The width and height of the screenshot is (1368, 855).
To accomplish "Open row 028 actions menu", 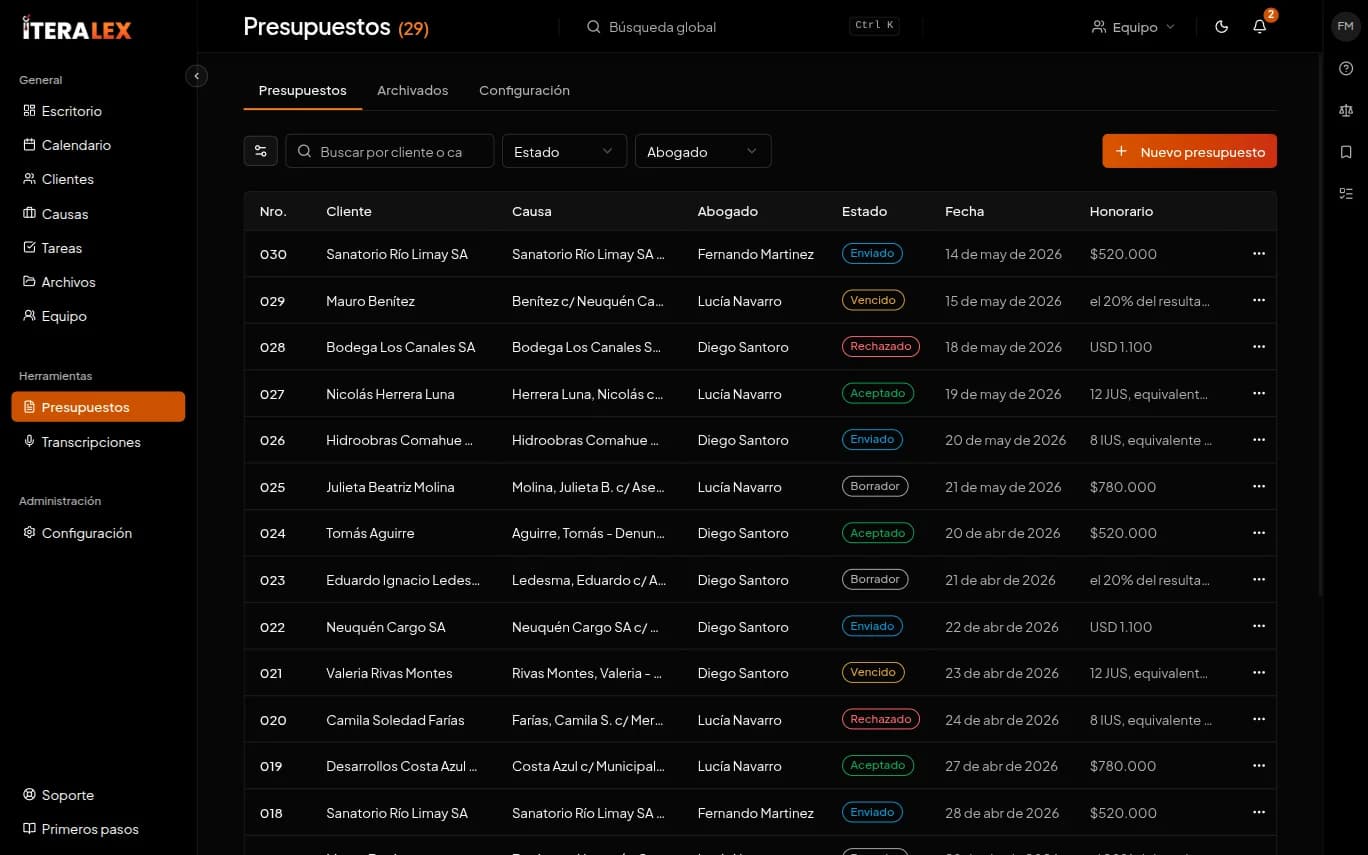I will (1259, 347).
